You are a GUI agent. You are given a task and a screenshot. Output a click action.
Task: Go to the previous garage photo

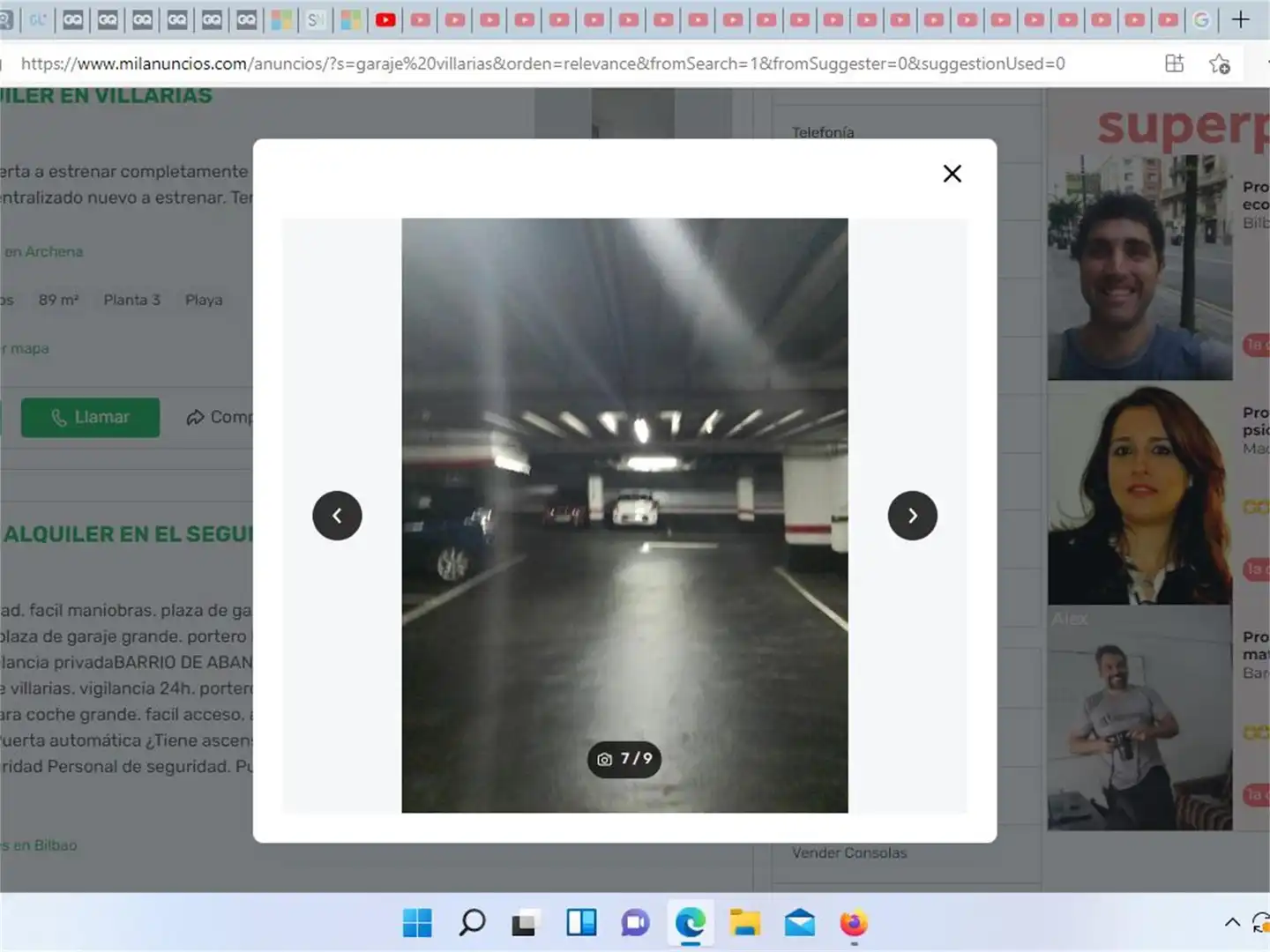(x=337, y=516)
